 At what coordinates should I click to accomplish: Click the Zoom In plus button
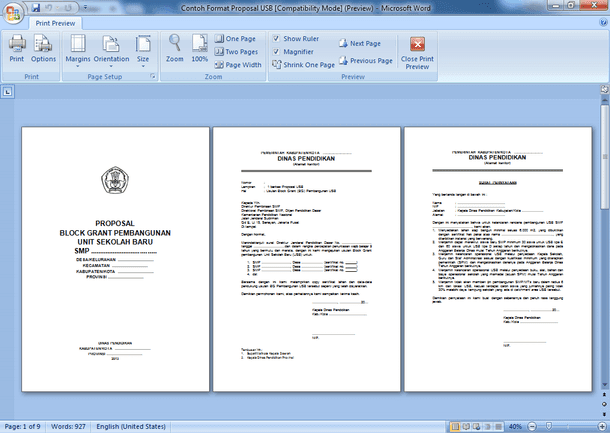602,427
